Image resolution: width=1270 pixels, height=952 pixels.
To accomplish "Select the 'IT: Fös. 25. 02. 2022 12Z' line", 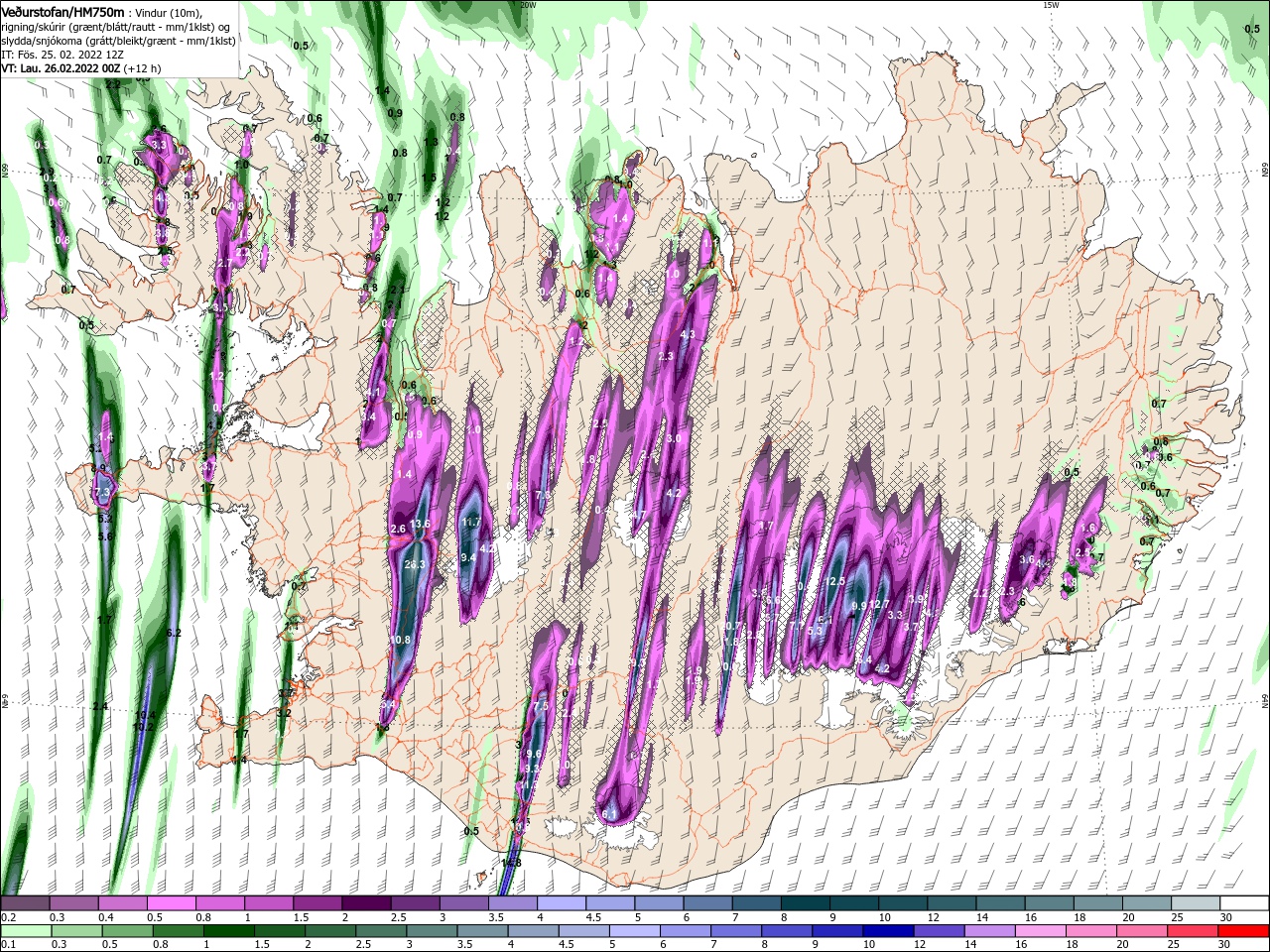I will pos(64,56).
